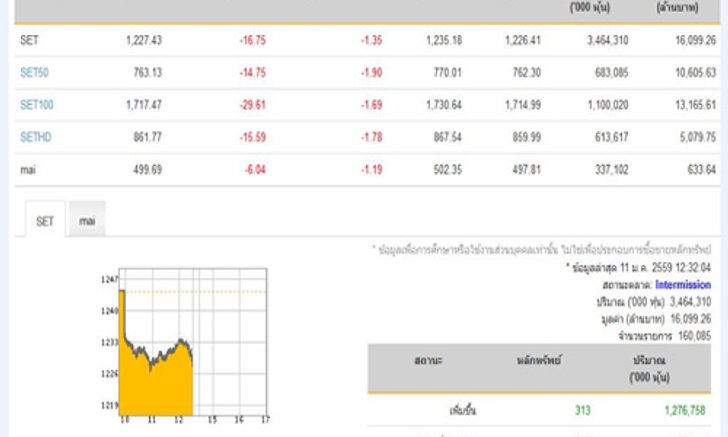Select SET high value 1,235.18
This screenshot has height=437, width=728.
444,40
